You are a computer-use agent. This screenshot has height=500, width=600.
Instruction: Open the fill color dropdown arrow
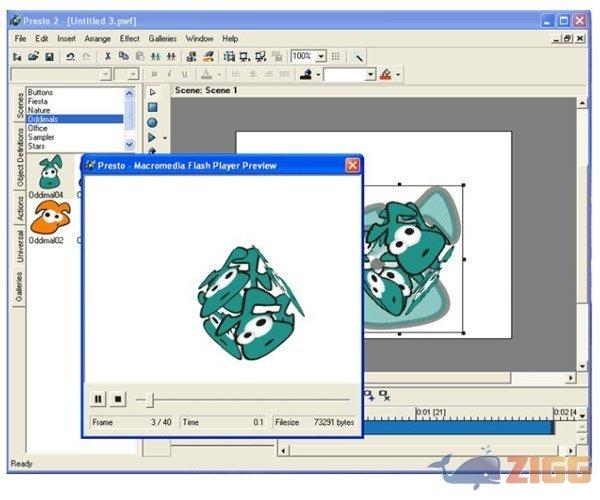(x=318, y=75)
